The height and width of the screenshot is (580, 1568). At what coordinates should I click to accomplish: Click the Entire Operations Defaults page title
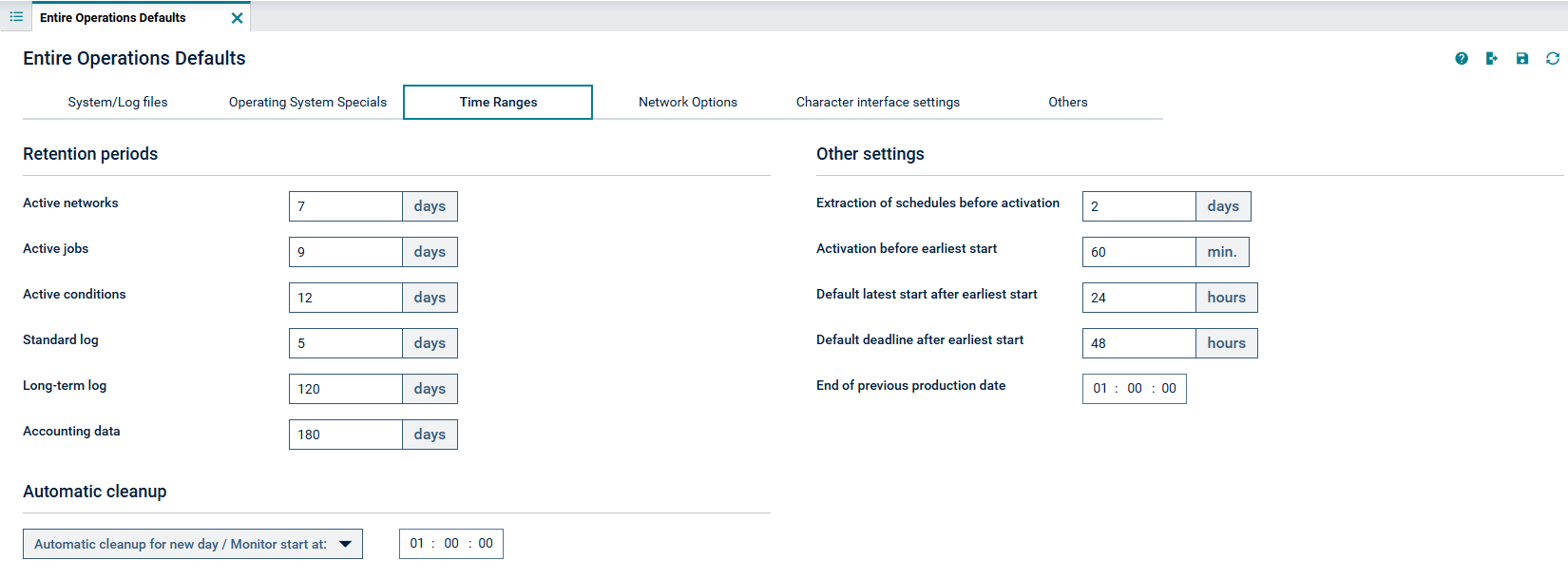pyautogui.click(x=134, y=58)
